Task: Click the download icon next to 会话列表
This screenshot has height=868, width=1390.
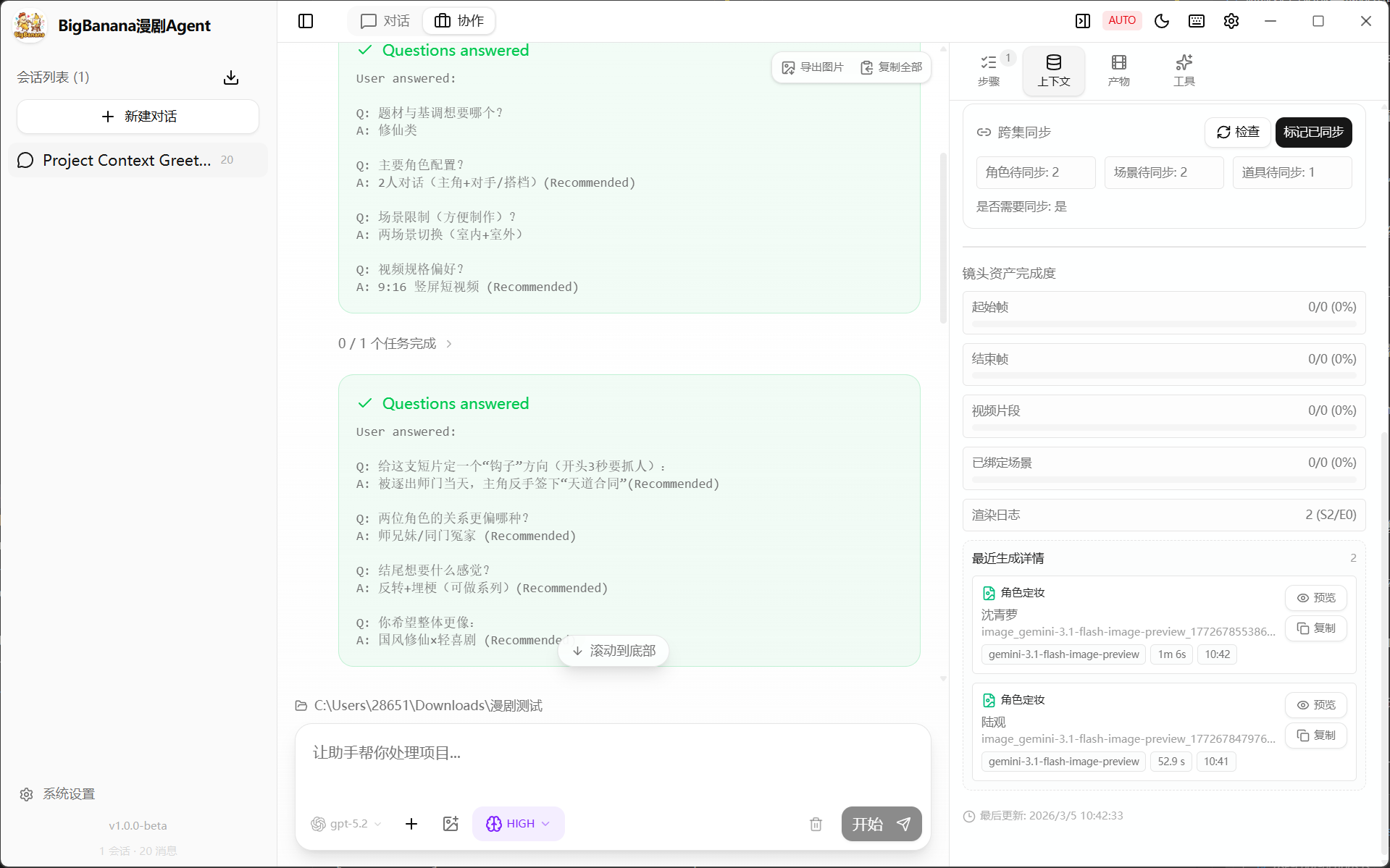Action: (230, 77)
